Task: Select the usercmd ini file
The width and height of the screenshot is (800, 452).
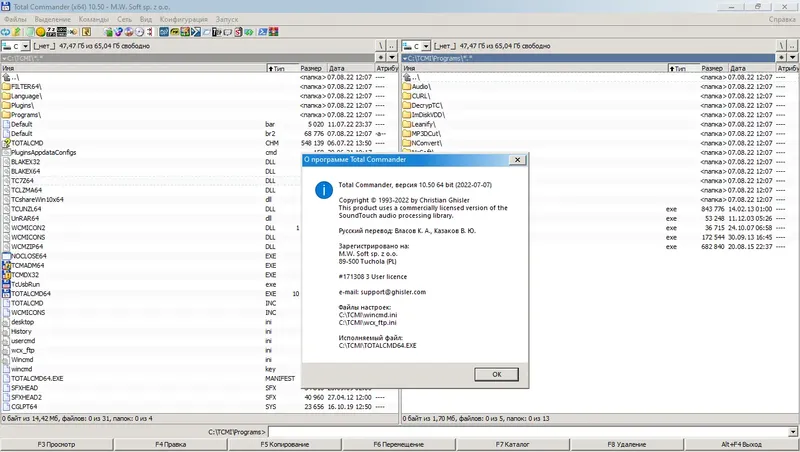Action: (199, 341)
